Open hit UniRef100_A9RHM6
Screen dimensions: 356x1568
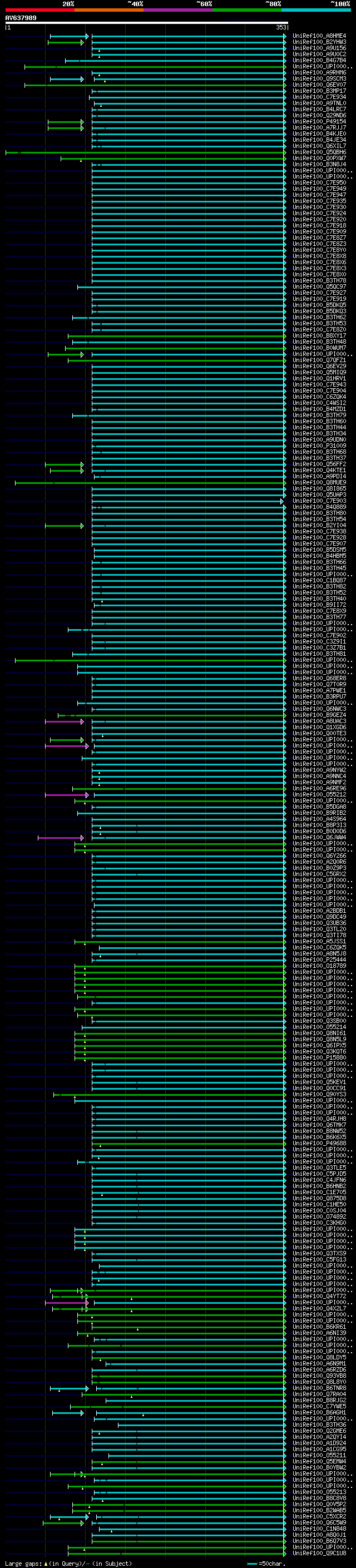point(319,73)
